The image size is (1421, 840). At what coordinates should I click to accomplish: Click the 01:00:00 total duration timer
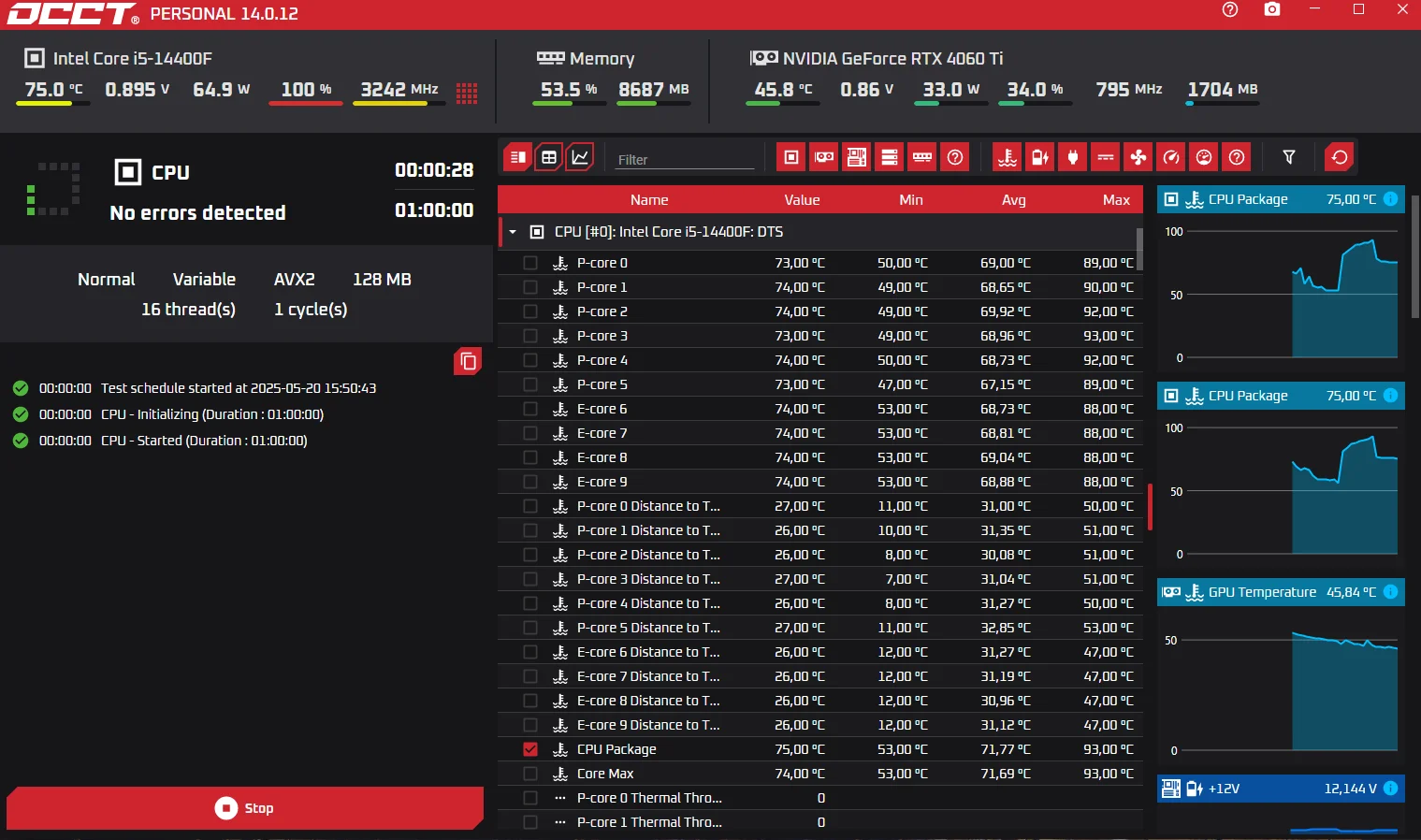click(x=434, y=210)
